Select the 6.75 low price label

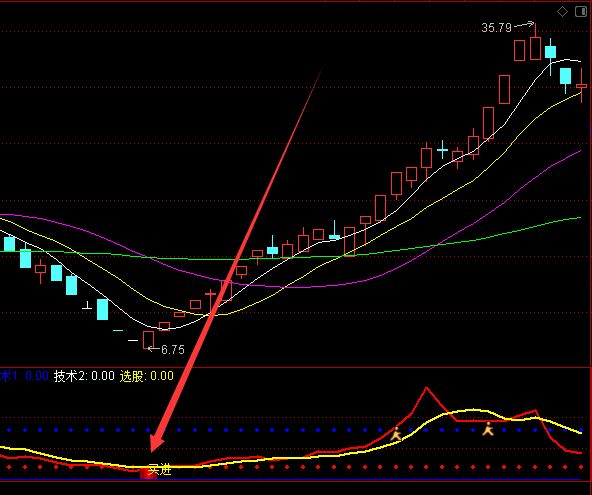click(x=173, y=350)
